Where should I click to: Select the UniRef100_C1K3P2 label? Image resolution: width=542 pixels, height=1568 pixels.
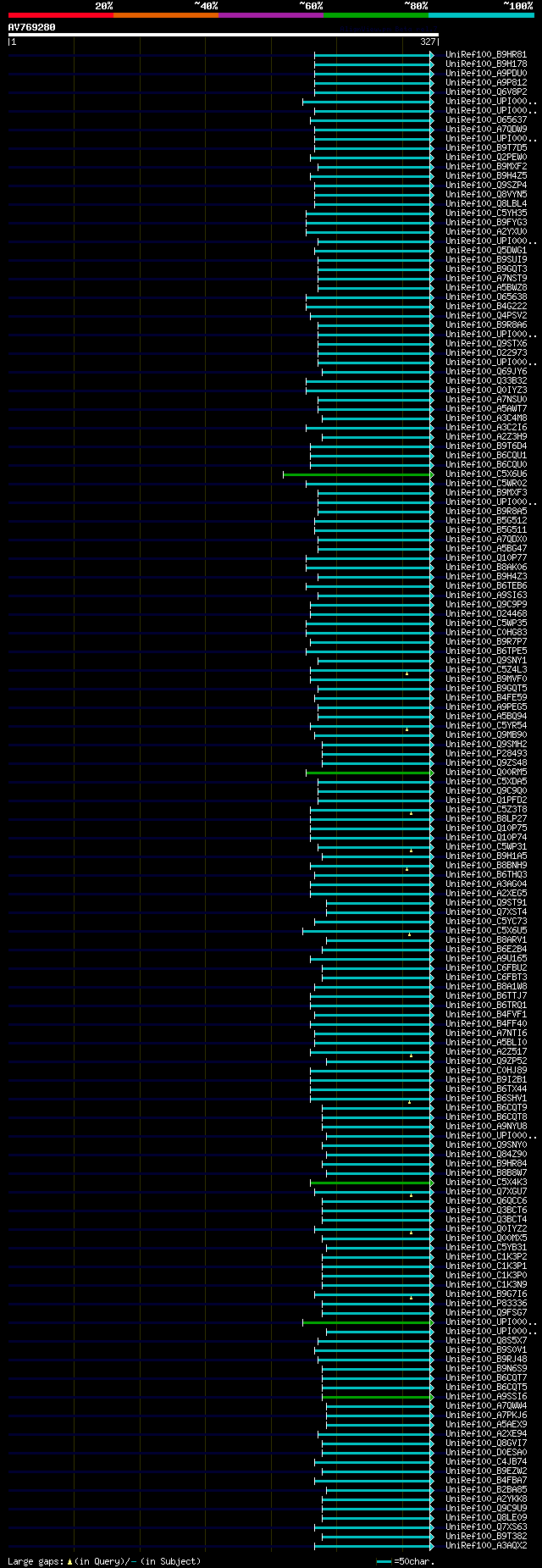(486, 1257)
